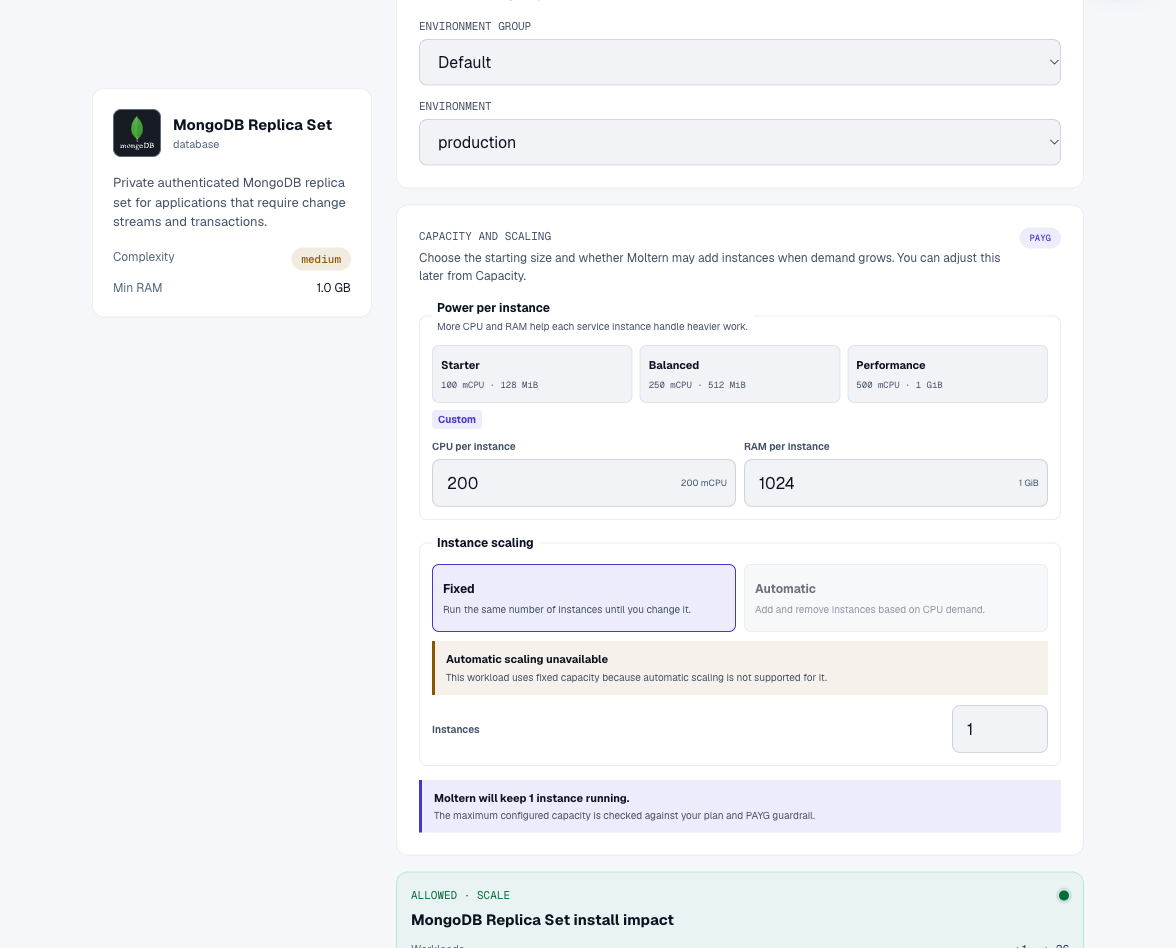
Task: Click the Instance scaling label
Action: [x=485, y=542]
